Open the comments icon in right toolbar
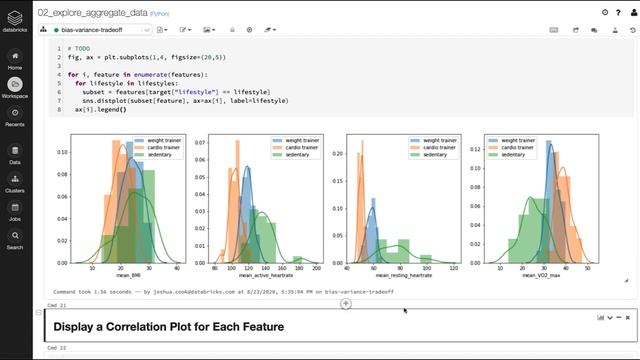 click(594, 30)
